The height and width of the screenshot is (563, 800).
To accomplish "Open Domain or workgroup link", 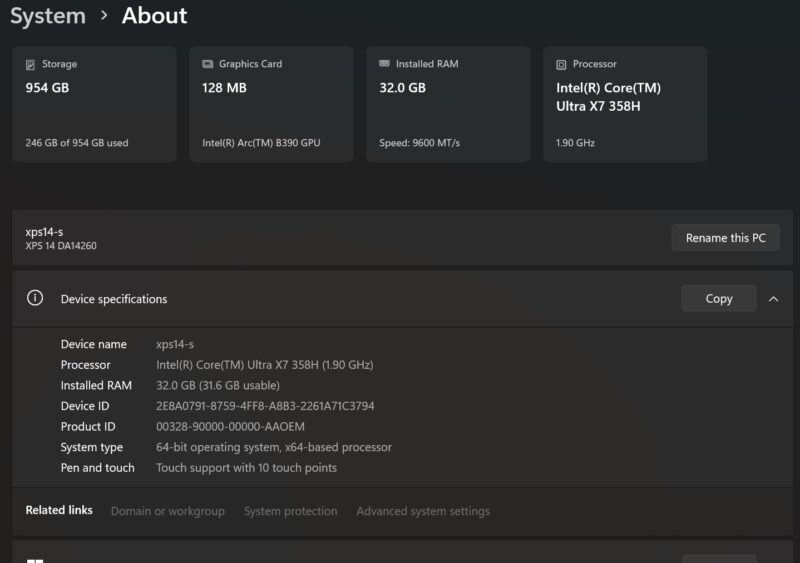I will tap(168, 511).
